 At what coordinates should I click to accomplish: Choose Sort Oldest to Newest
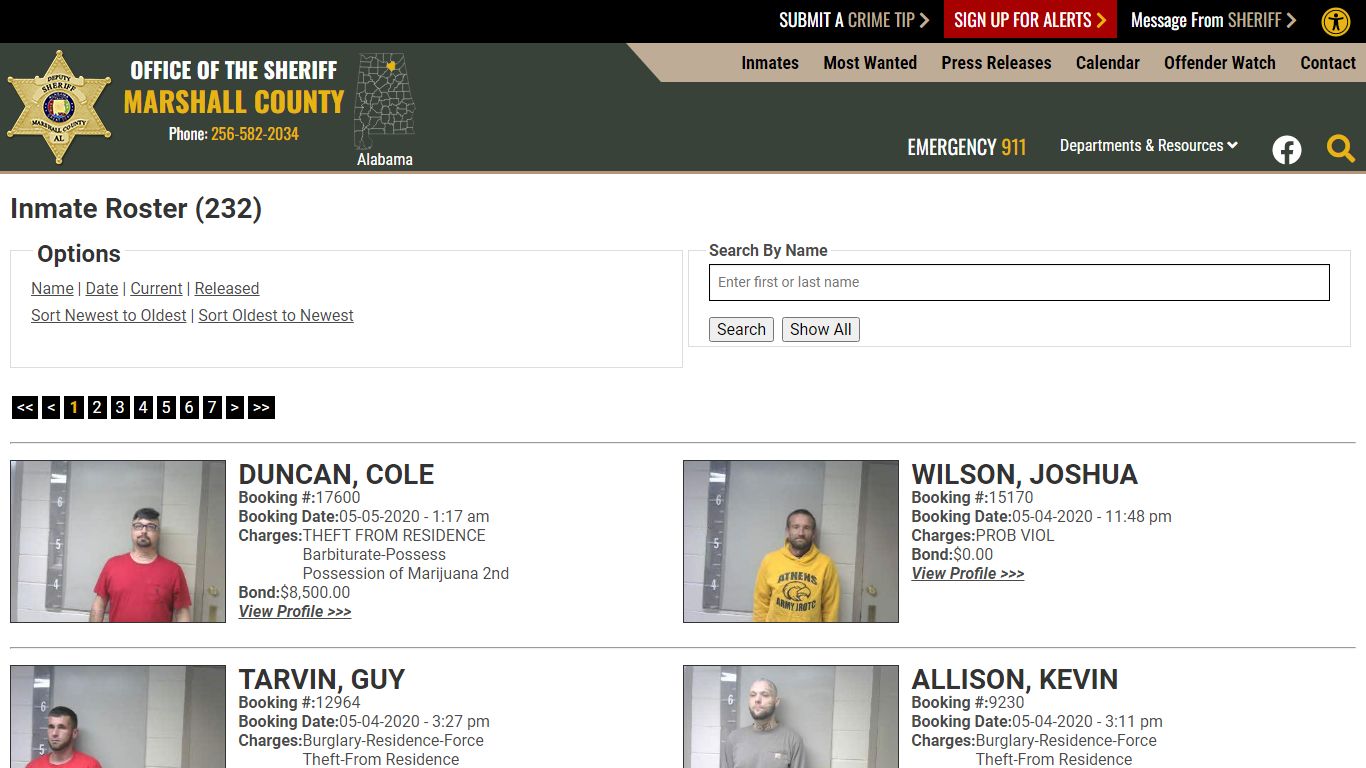coord(276,315)
